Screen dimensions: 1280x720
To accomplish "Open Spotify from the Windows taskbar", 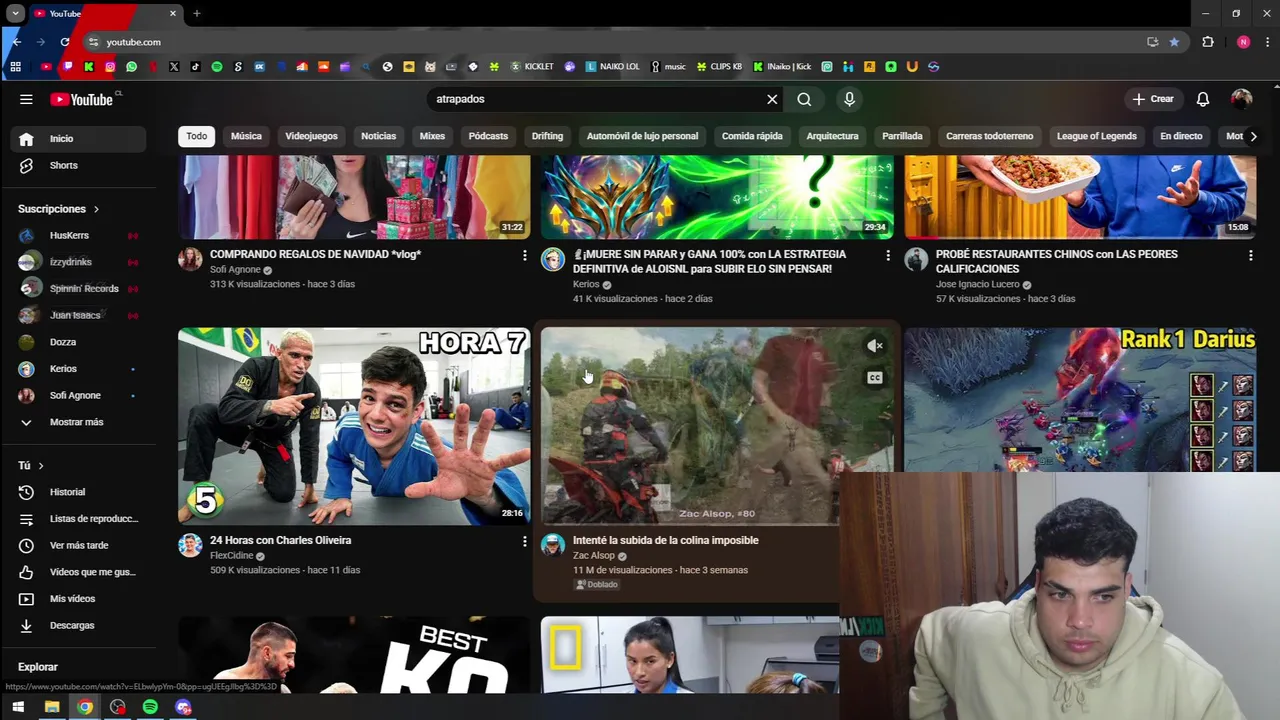I will pos(150,707).
